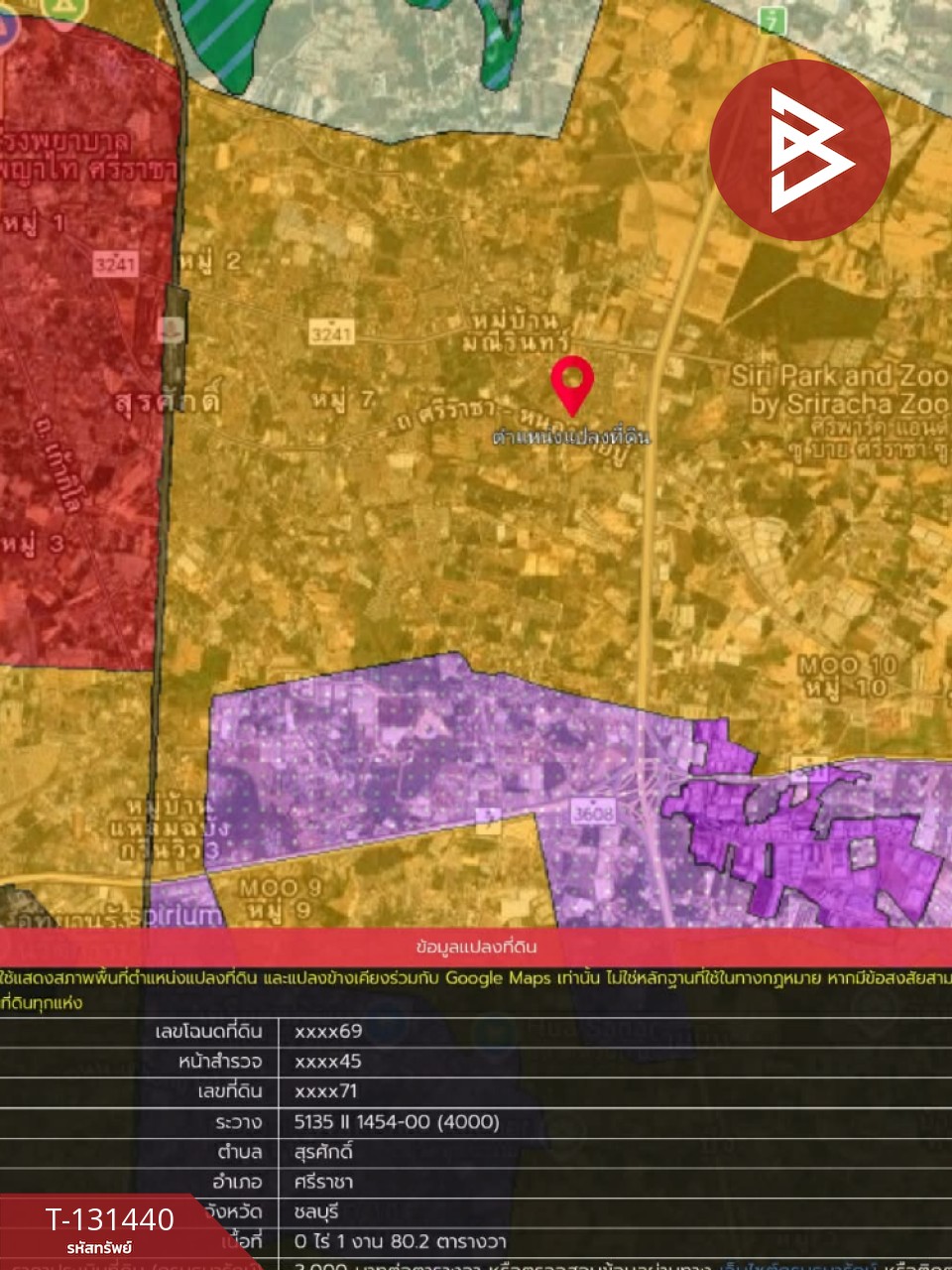Click the land number value xxxx71
952x1270 pixels.
click(325, 1091)
